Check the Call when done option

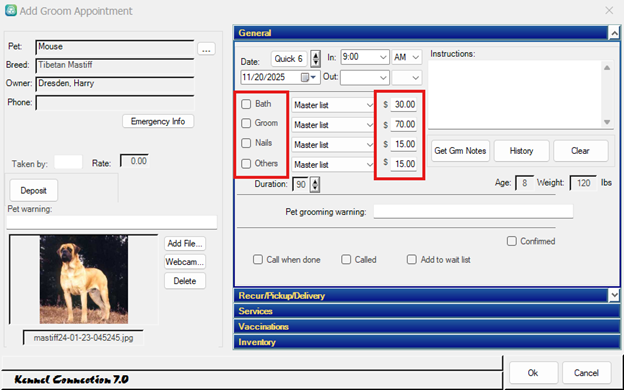point(258,260)
